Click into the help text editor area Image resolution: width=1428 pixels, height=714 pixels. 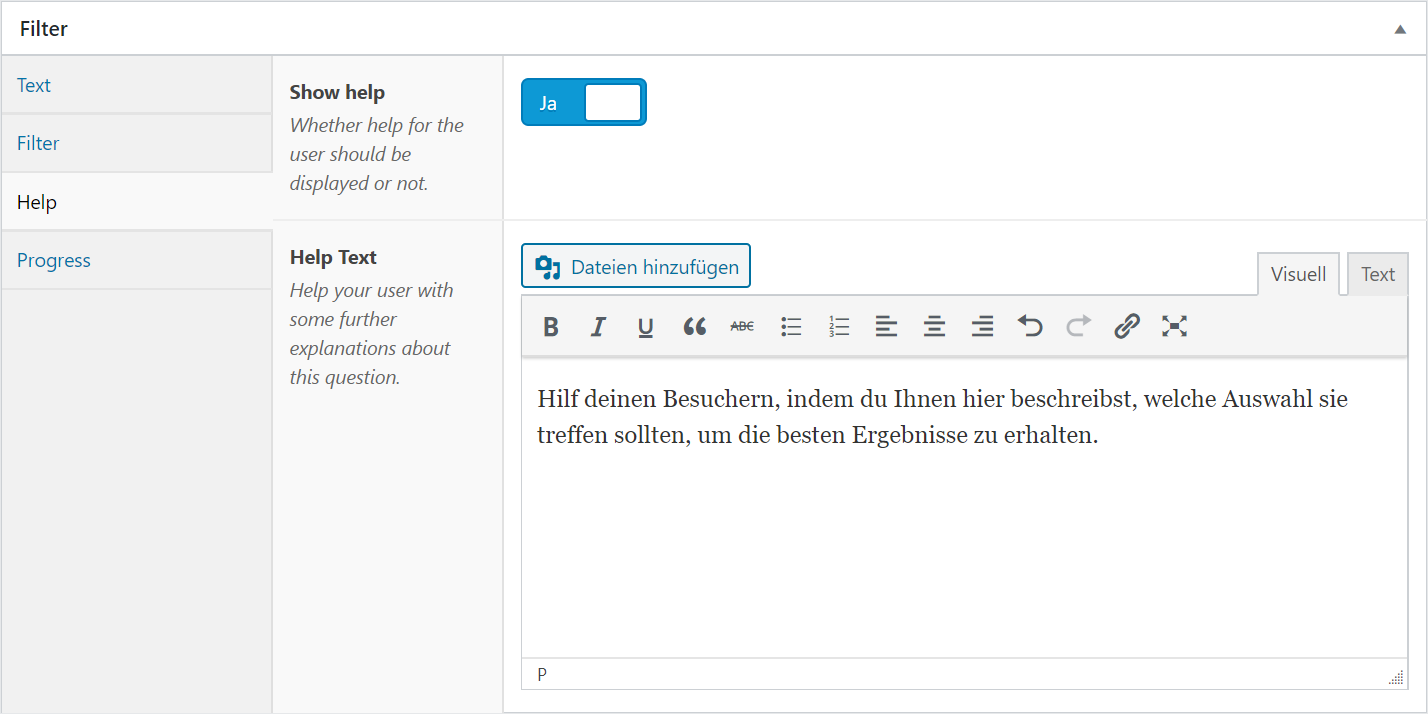pos(964,507)
